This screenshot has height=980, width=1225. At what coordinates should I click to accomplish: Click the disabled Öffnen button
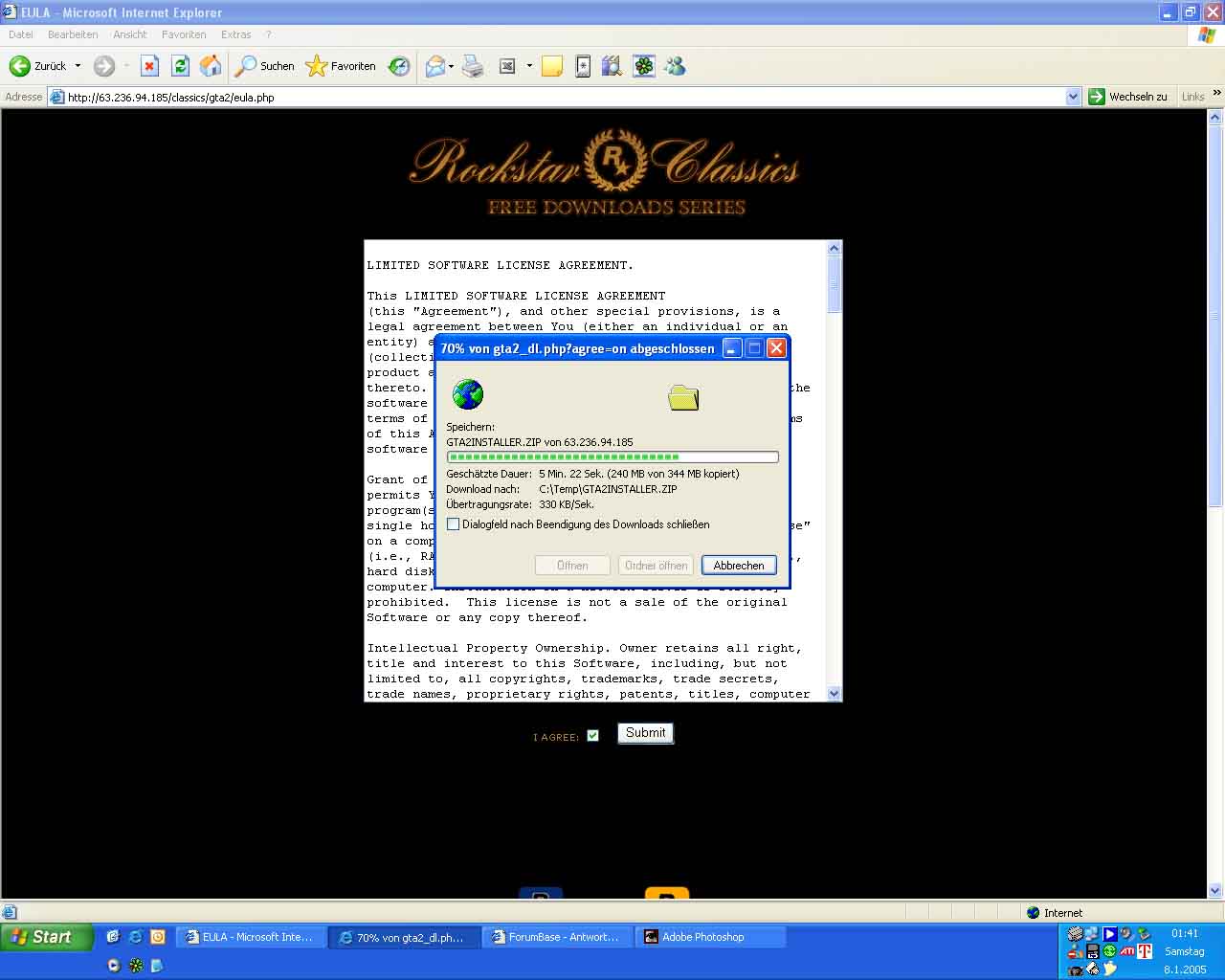coord(572,566)
